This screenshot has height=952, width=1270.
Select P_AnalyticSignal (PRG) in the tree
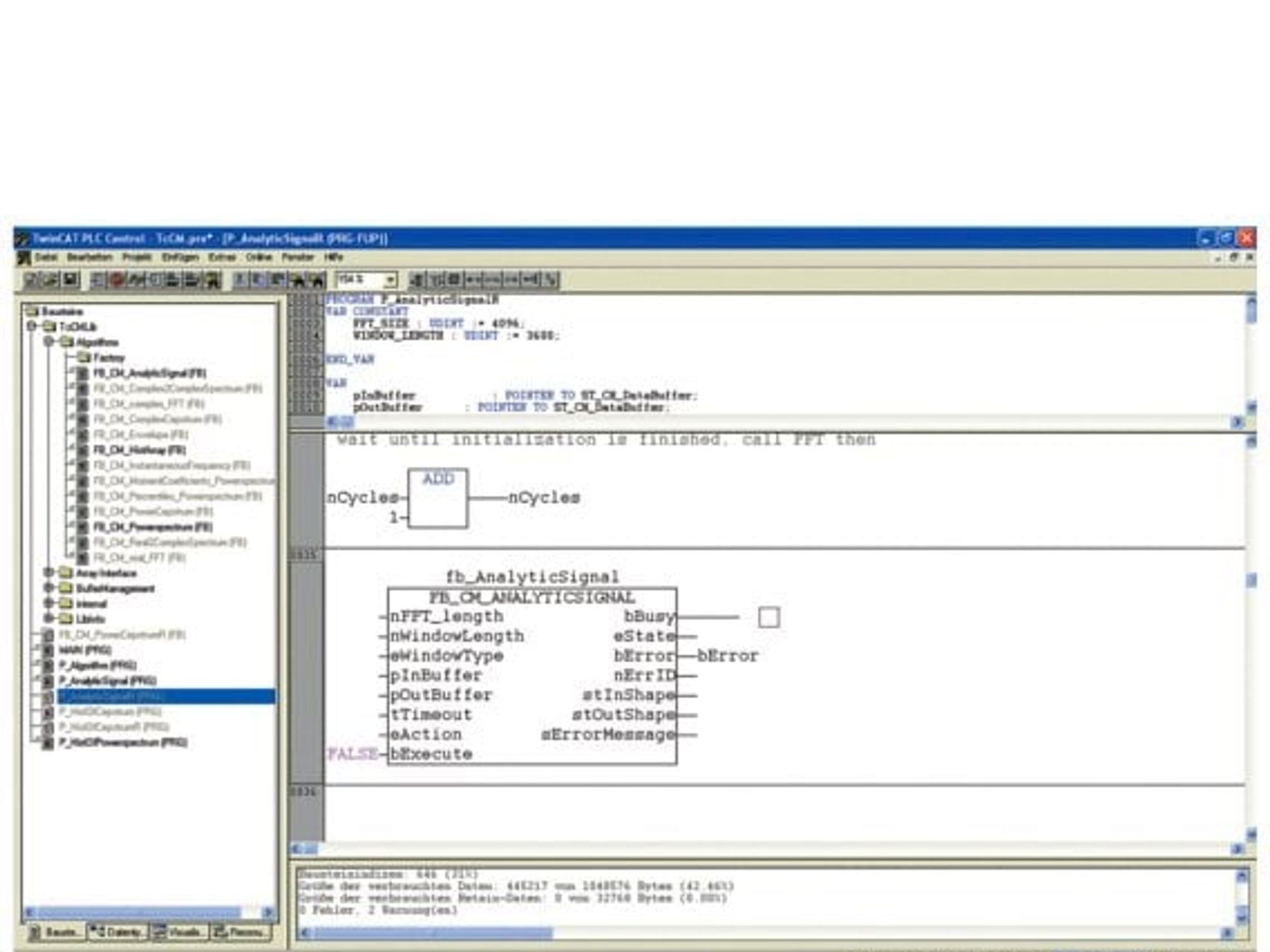108,681
